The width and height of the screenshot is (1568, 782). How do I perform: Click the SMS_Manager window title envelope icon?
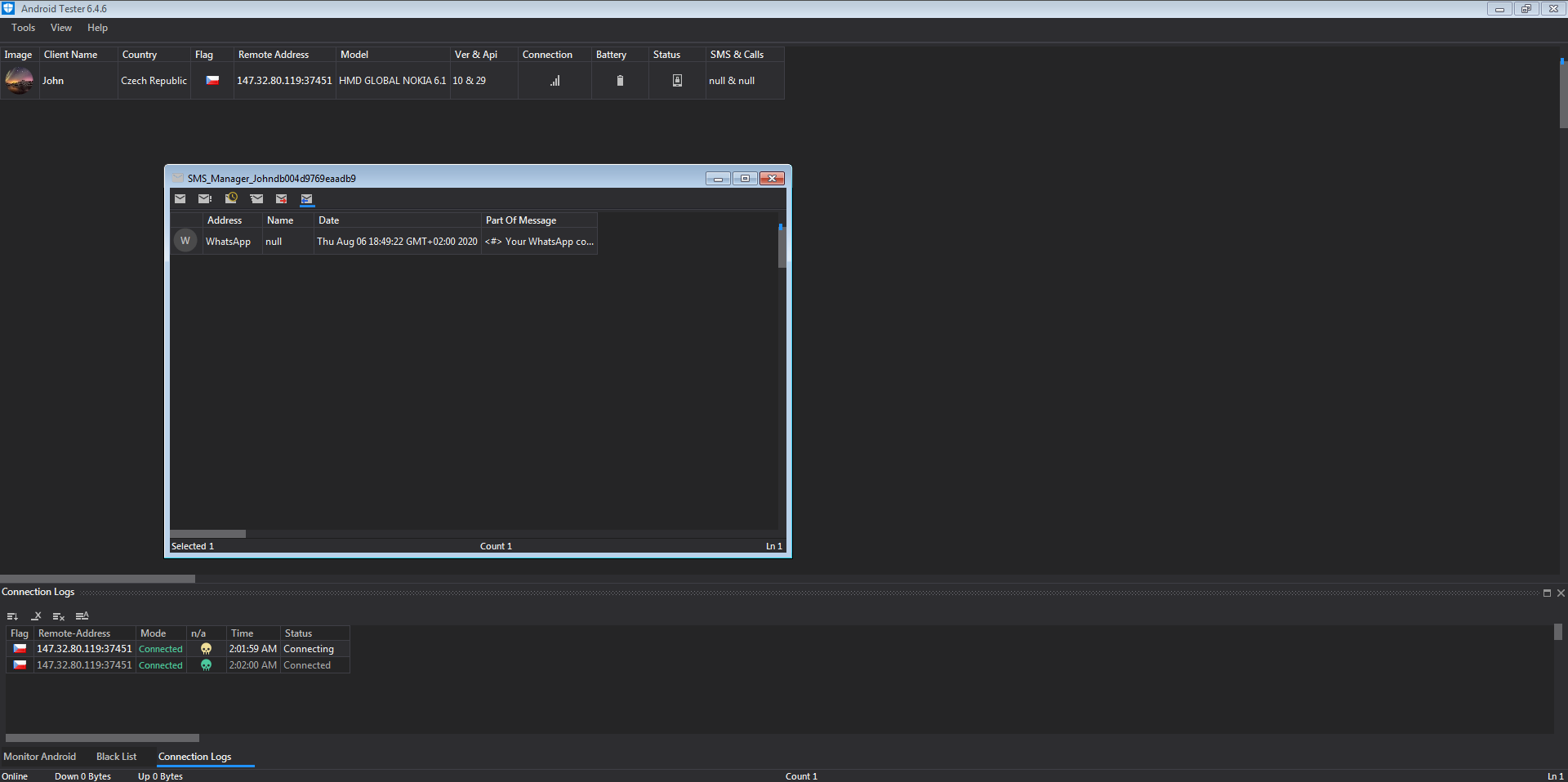pyautogui.click(x=178, y=178)
